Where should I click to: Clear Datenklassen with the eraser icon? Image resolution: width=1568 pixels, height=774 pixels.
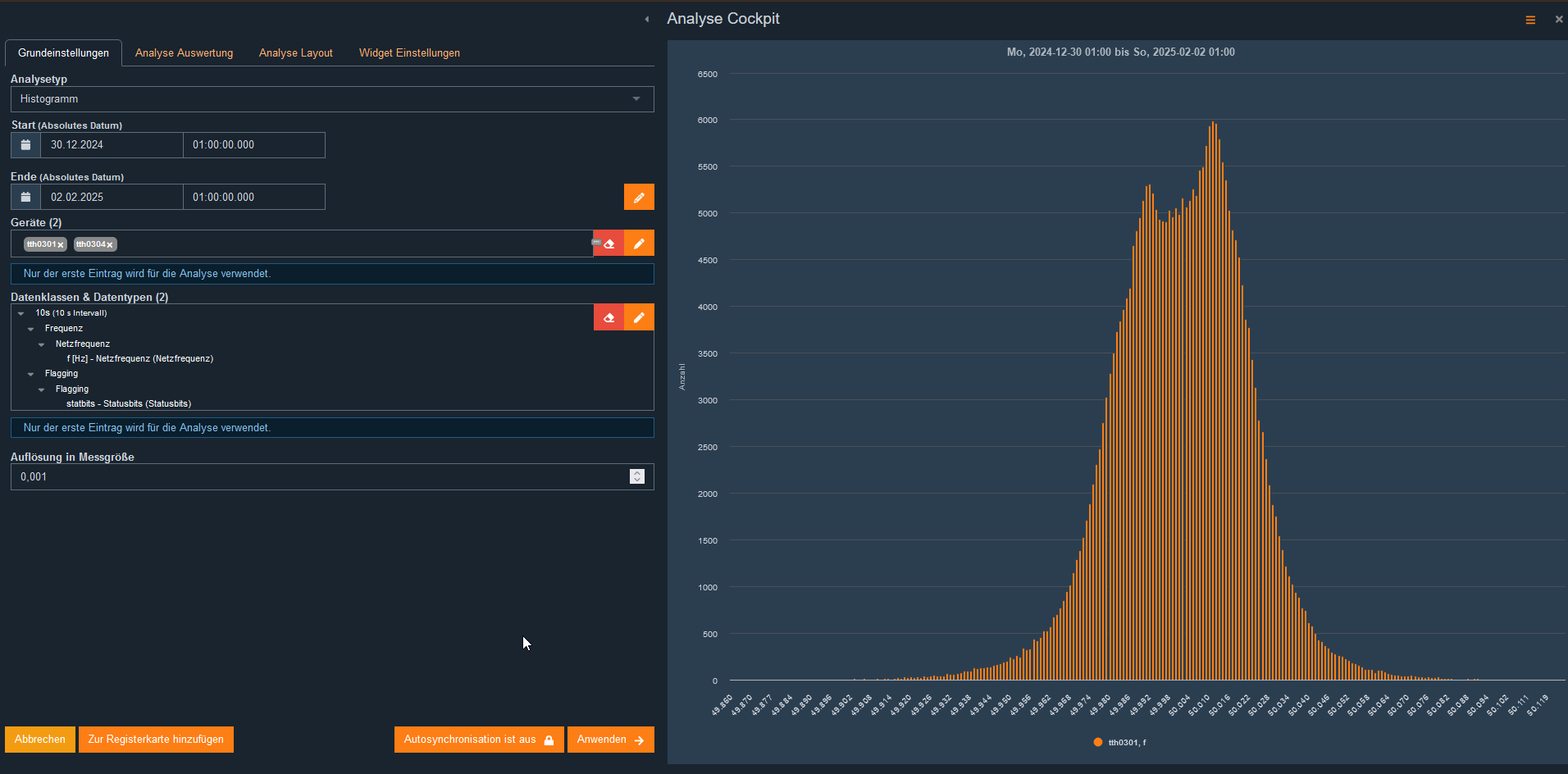pos(609,317)
